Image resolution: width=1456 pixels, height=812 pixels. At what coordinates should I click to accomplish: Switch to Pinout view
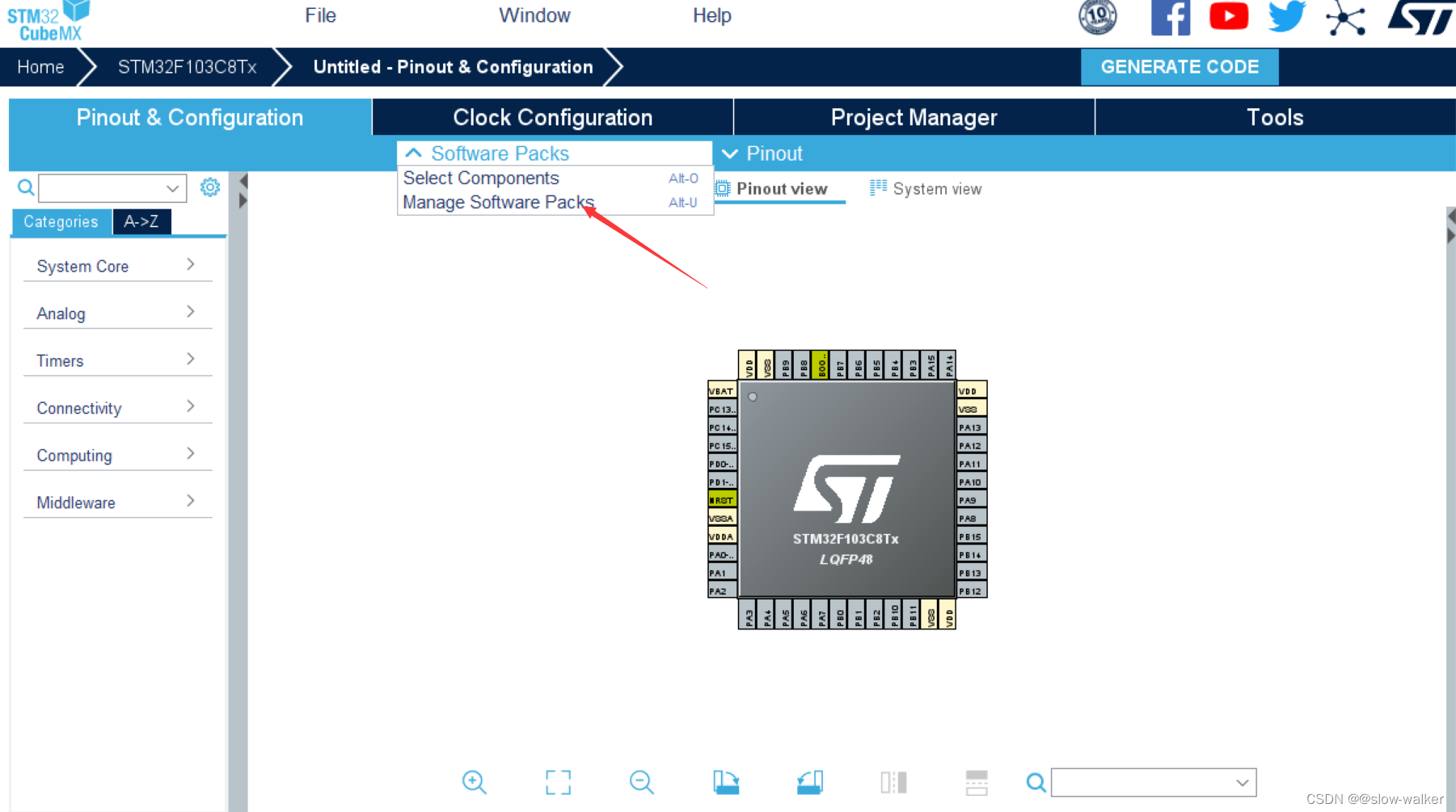pyautogui.click(x=779, y=188)
